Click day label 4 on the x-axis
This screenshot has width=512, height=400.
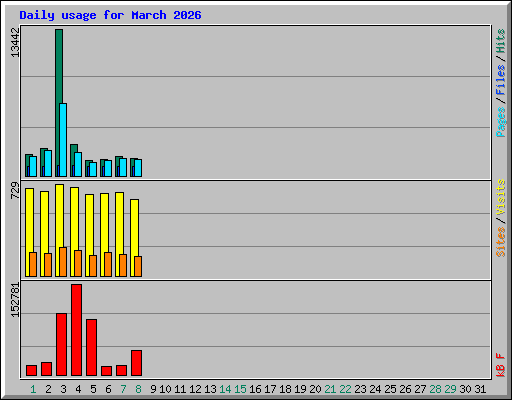click(78, 389)
